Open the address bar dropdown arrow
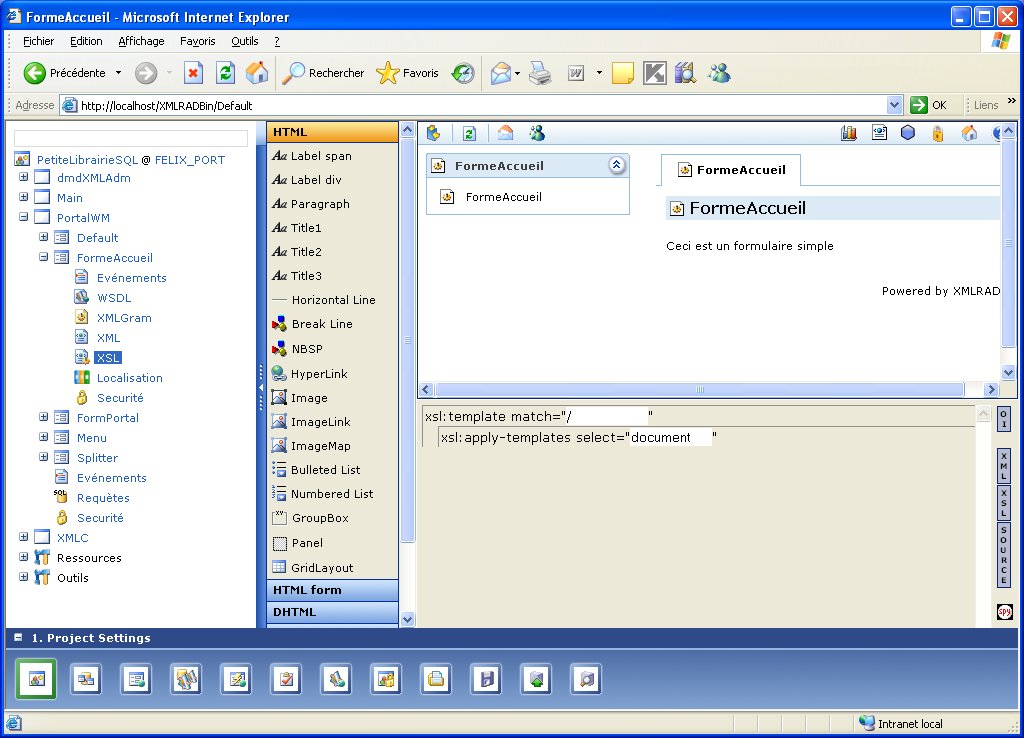 pyautogui.click(x=895, y=105)
